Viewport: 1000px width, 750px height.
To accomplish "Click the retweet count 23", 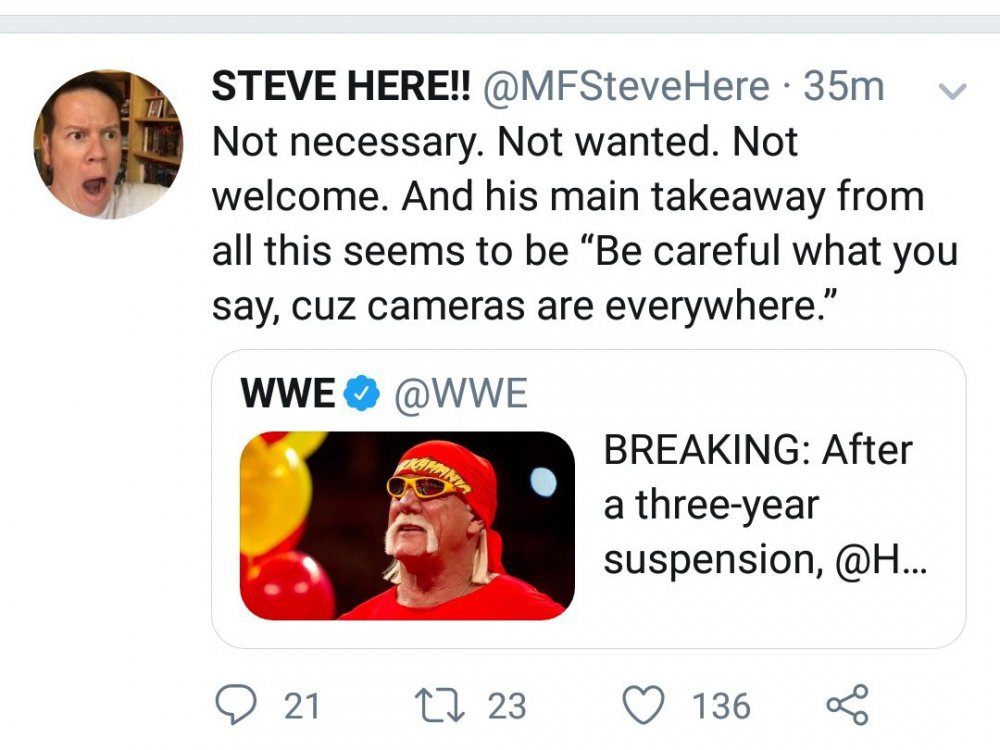I will pyautogui.click(x=506, y=707).
